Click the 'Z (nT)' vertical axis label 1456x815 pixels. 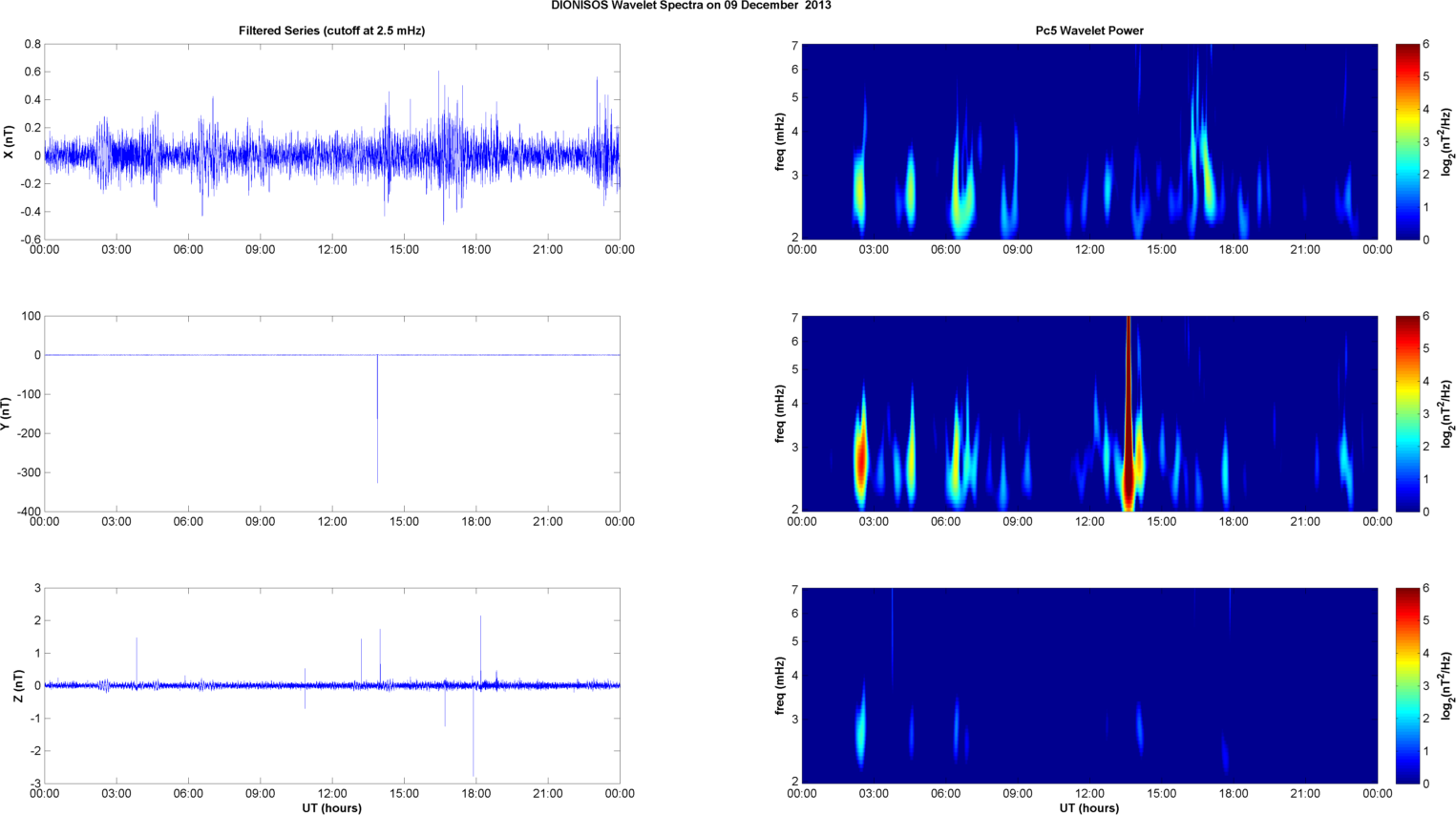tap(18, 685)
